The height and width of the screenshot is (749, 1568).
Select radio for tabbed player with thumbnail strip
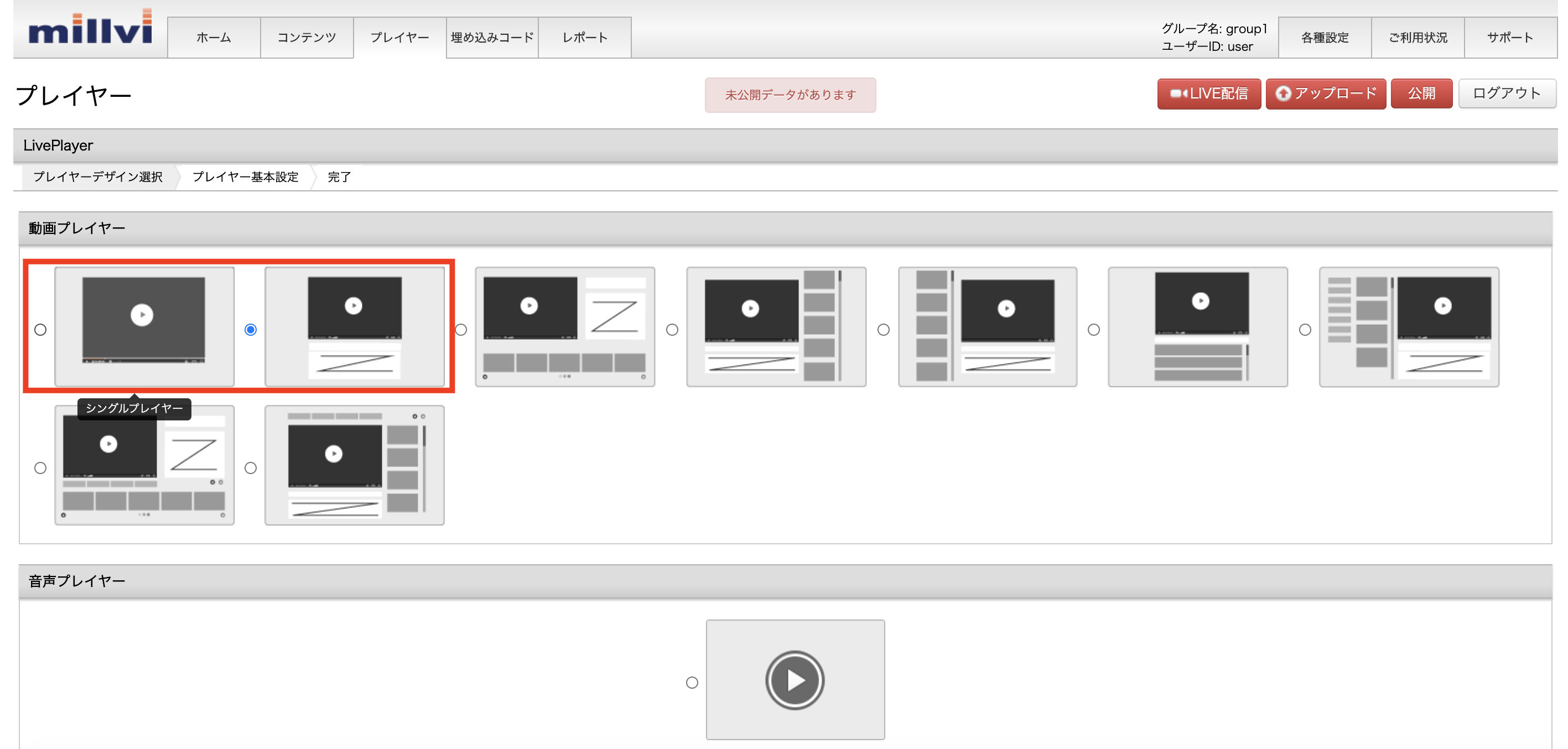[x=40, y=468]
